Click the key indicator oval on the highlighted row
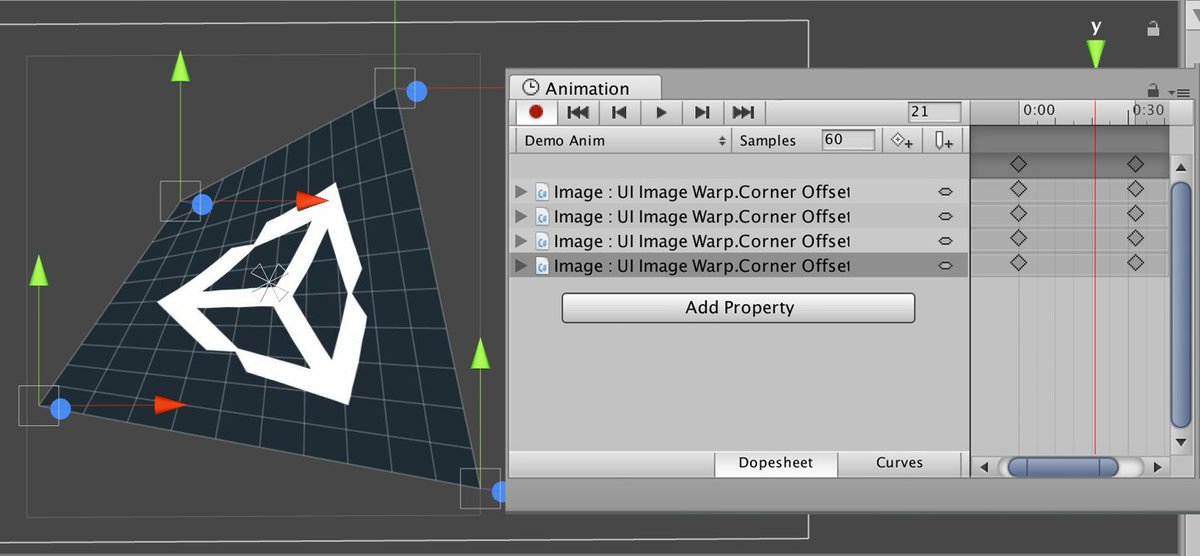This screenshot has height=556, width=1200. [945, 266]
